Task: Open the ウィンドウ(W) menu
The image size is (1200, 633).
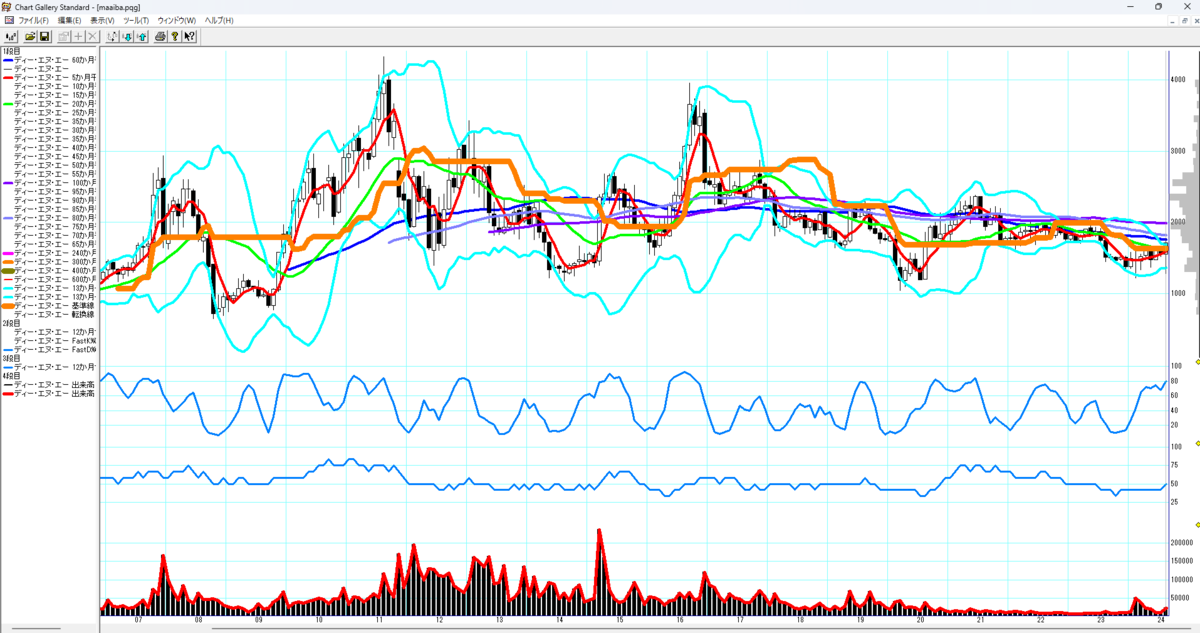Action: 177,20
